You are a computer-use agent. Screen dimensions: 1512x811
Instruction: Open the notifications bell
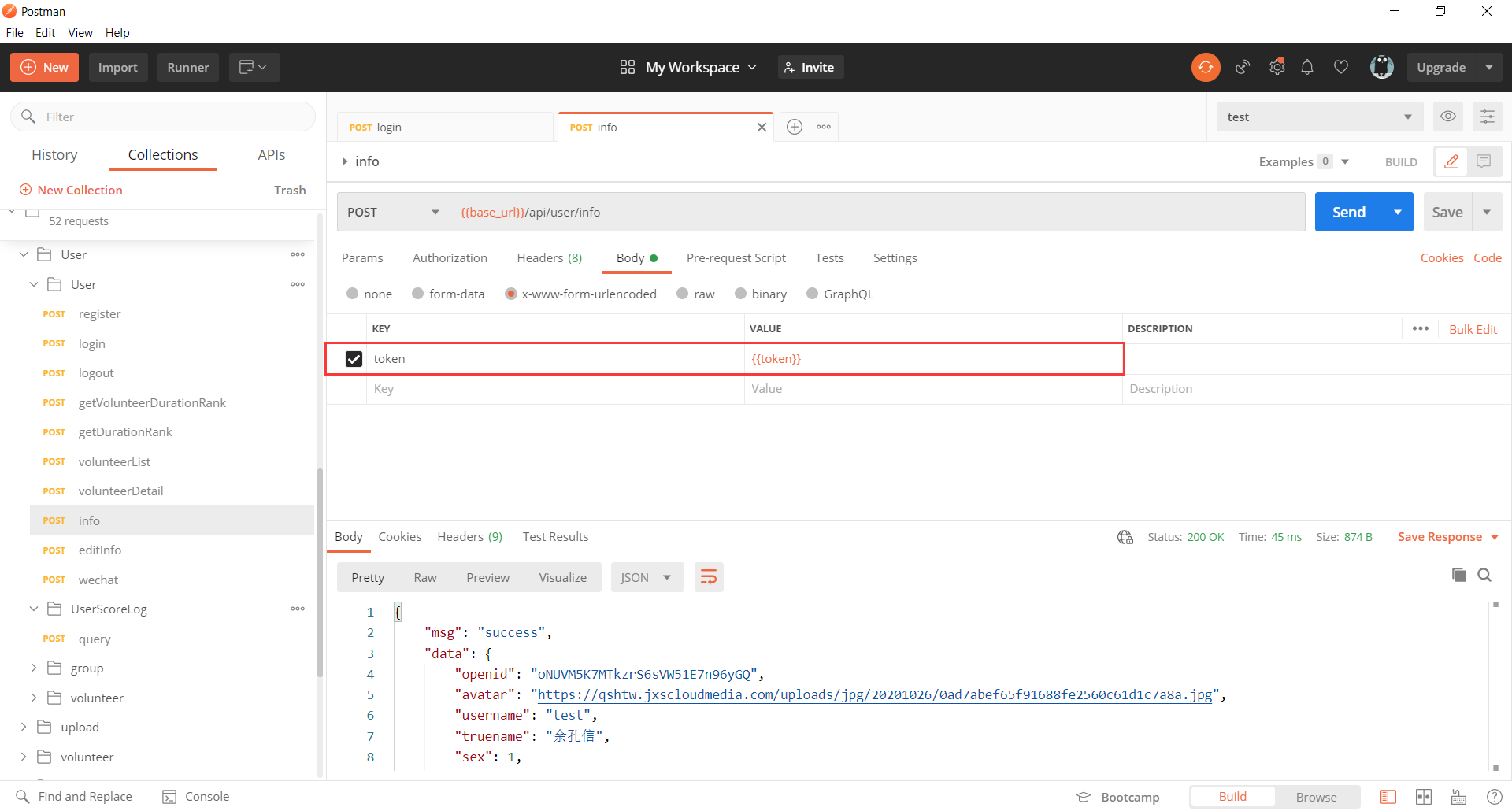click(1307, 68)
